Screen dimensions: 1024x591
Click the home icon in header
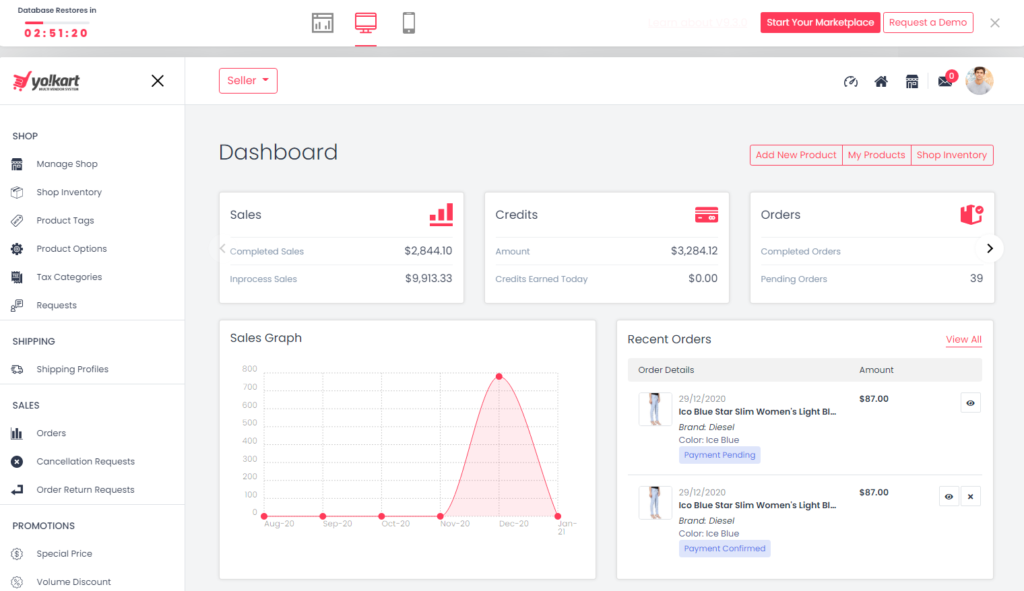coord(881,82)
